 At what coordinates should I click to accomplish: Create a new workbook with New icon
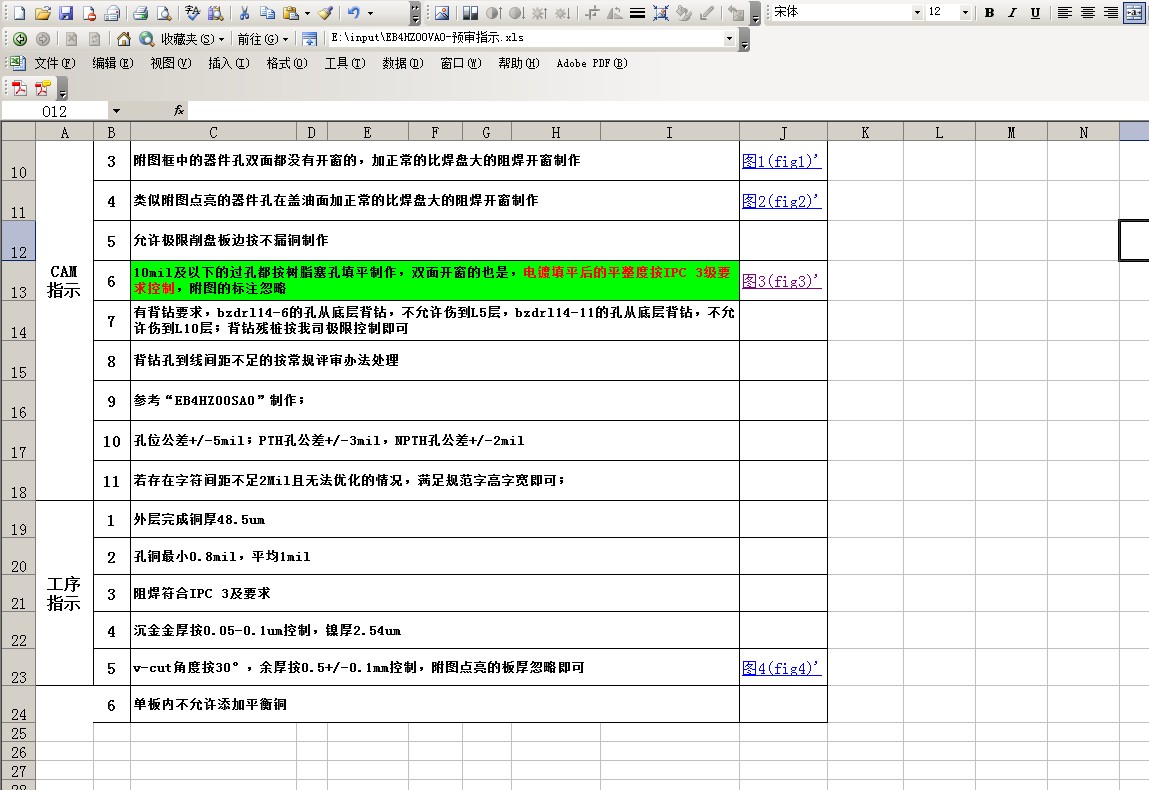pos(19,12)
